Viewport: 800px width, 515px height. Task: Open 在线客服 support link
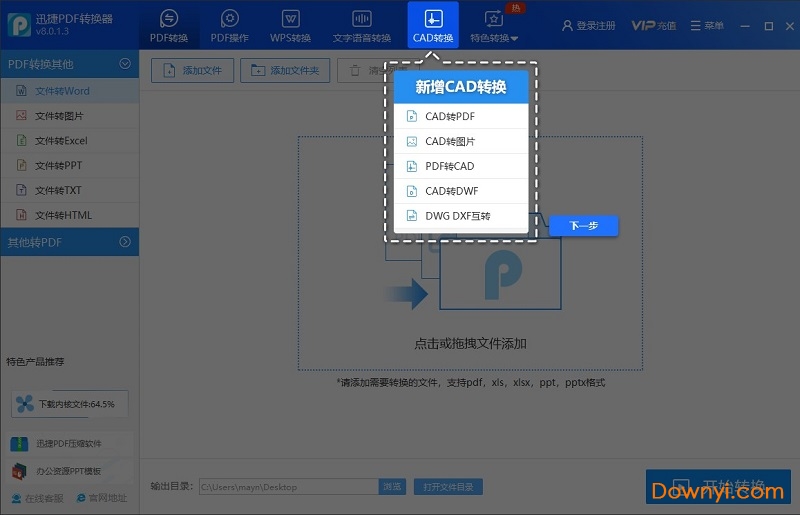click(x=38, y=498)
